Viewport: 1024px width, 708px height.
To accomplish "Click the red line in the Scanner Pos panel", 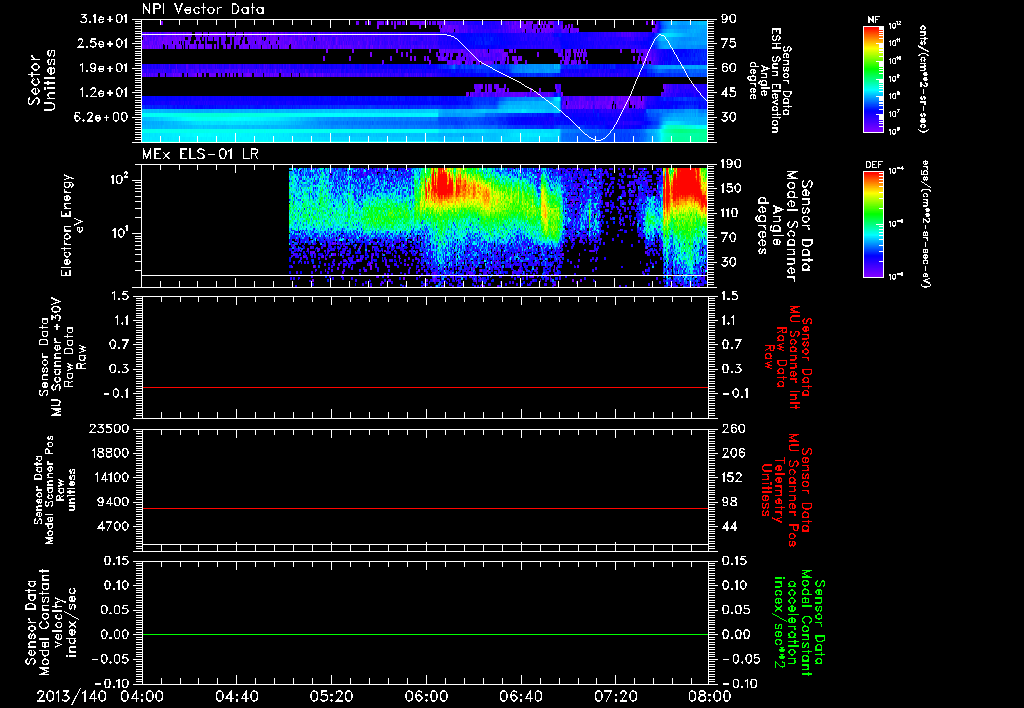I will pyautogui.click(x=425, y=508).
